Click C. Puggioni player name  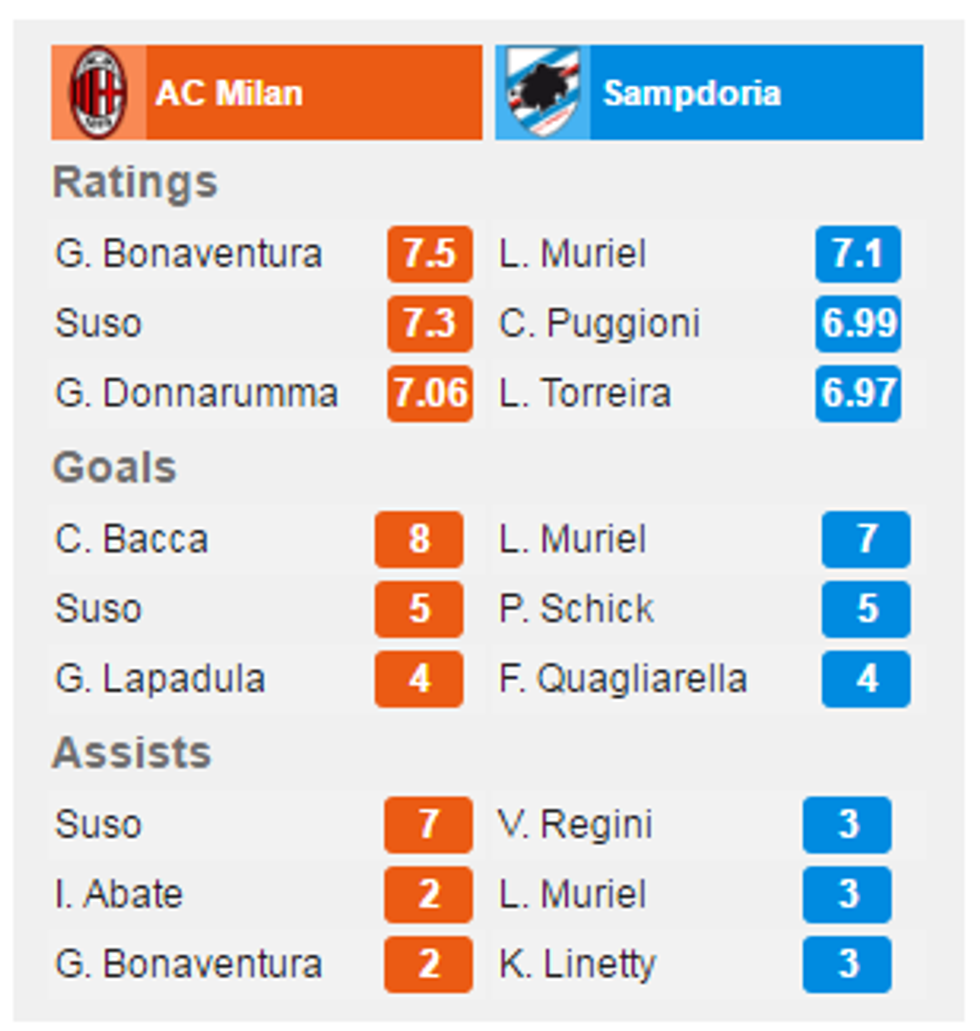[599, 324]
